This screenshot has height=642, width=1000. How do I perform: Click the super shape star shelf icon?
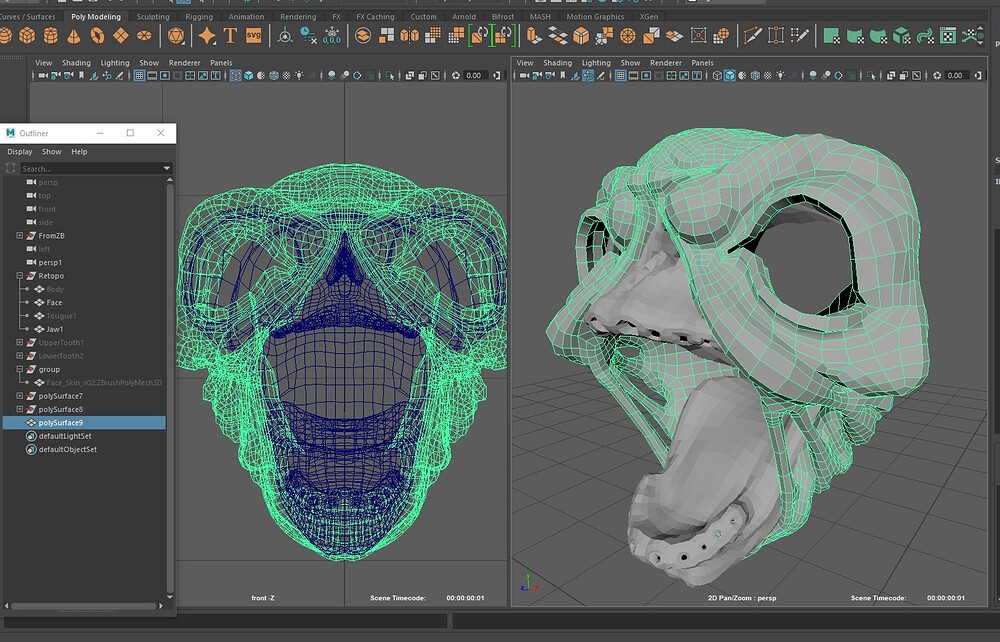[x=207, y=36]
